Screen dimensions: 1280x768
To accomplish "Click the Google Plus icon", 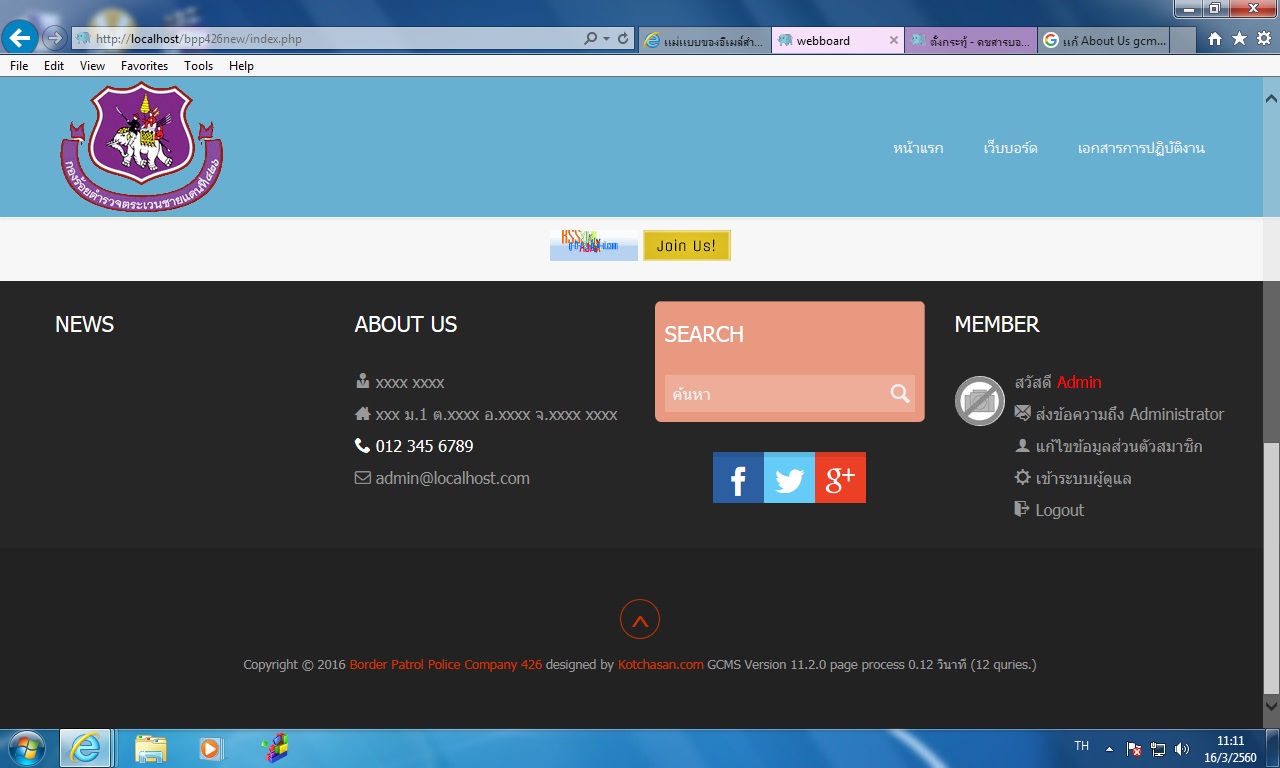I will coord(840,478).
